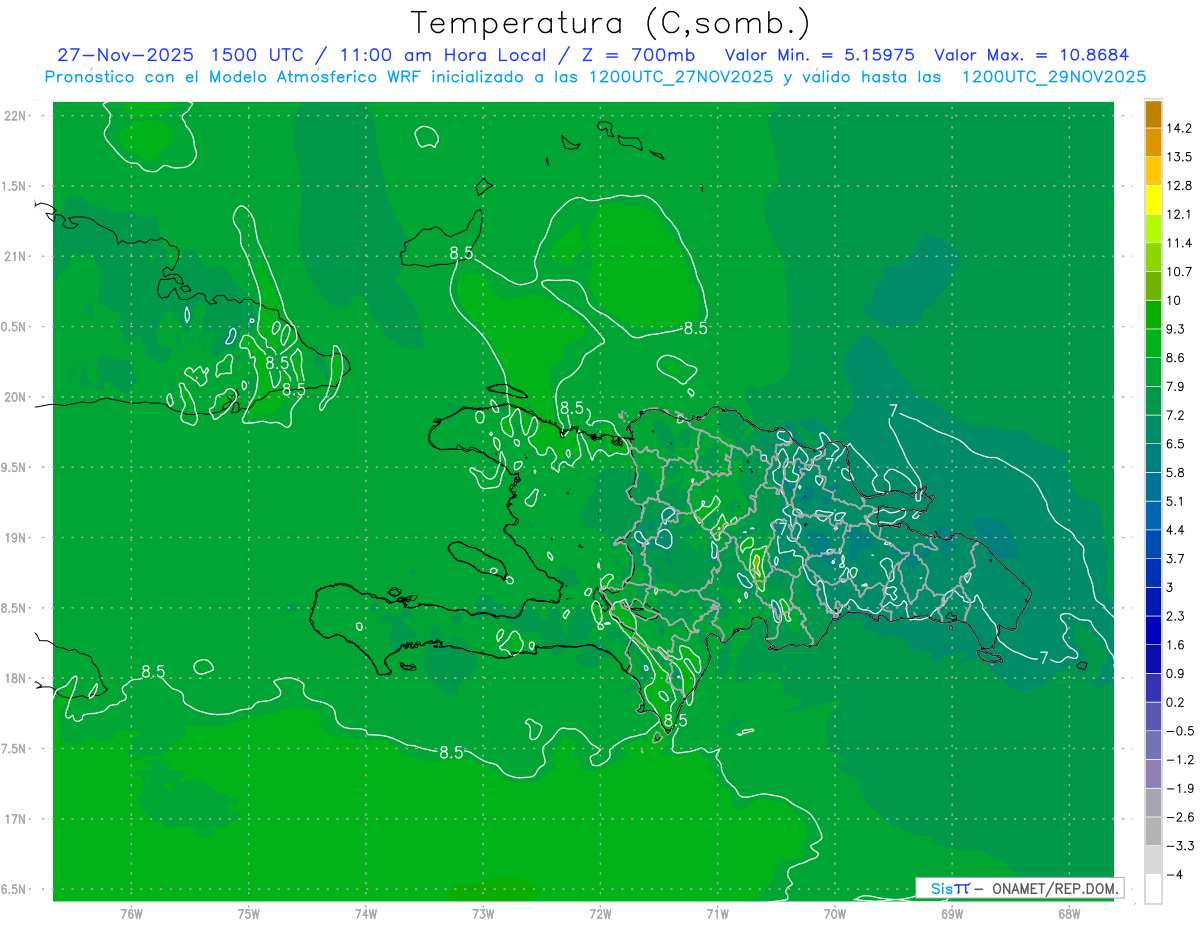Click the swatch between 7.2 and 6.5

pyautogui.click(x=1153, y=429)
